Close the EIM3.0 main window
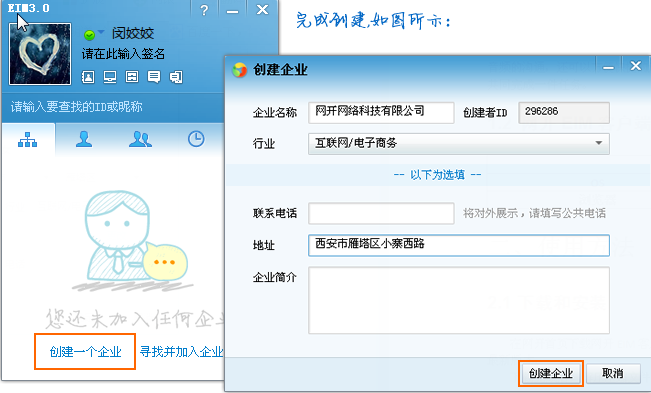 tap(262, 10)
